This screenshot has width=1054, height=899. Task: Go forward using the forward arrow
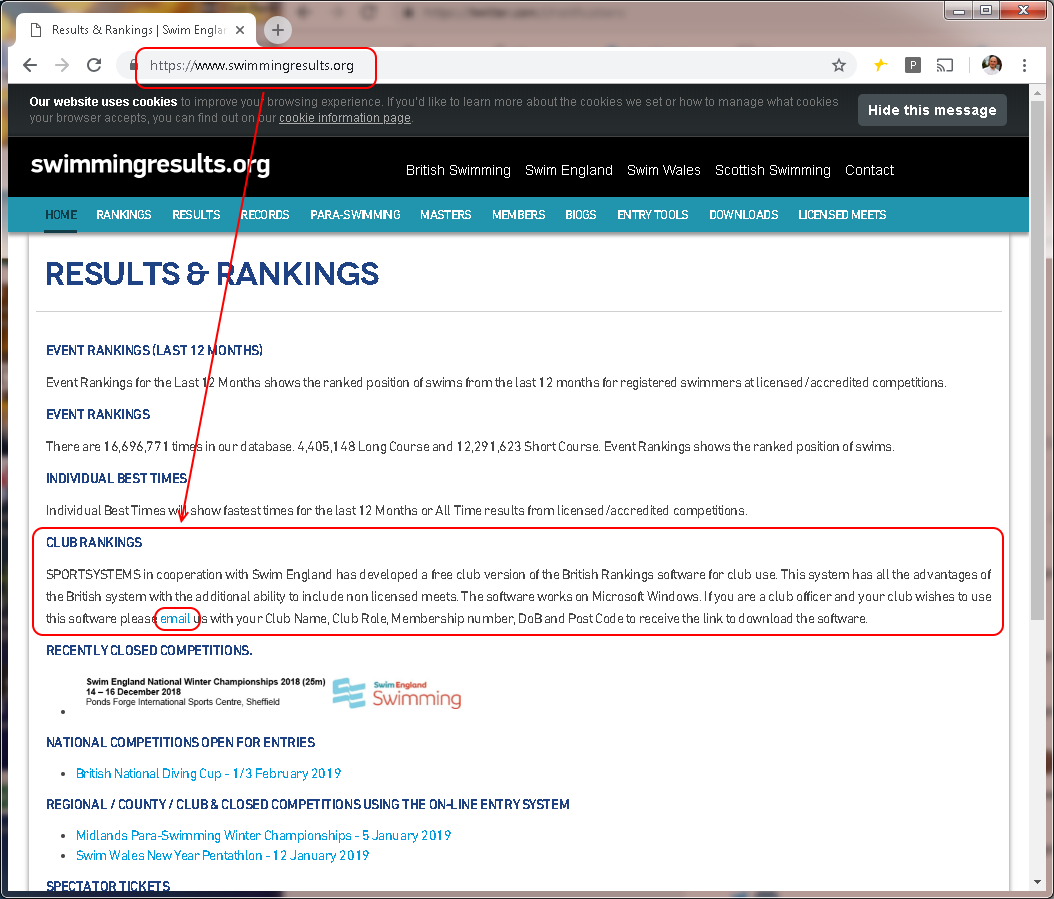tap(62, 65)
